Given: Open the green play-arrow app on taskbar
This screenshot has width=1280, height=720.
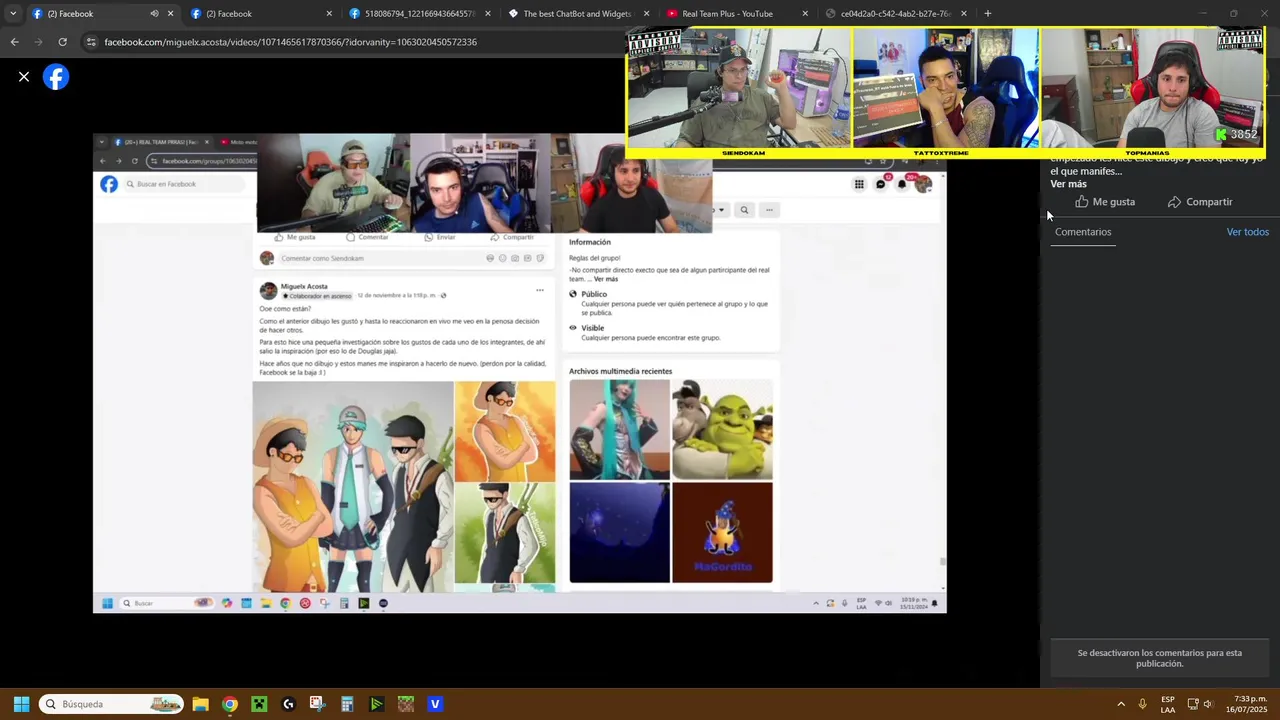Looking at the screenshot, I should [376, 704].
